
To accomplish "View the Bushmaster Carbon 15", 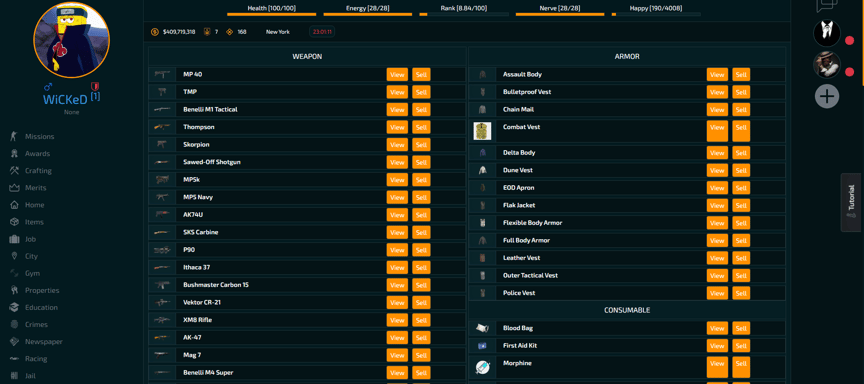I will [397, 285].
